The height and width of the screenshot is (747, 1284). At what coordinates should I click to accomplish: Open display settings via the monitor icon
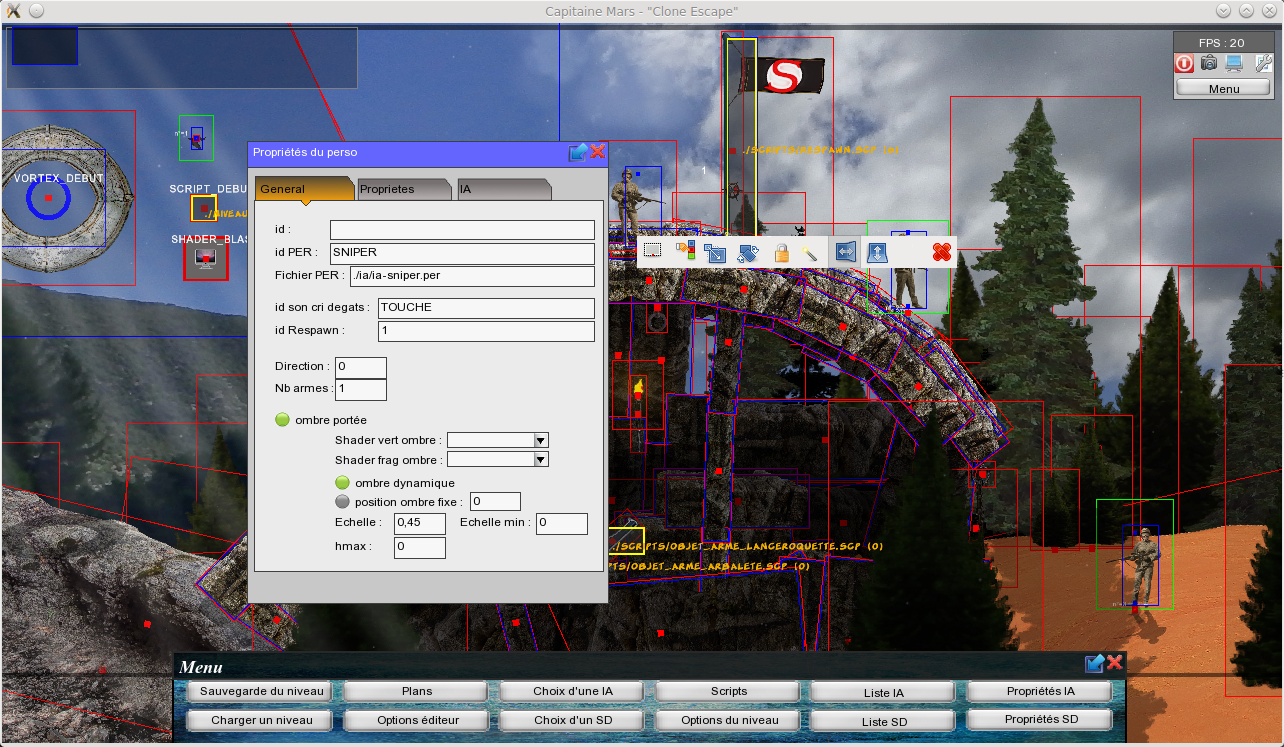click(1233, 63)
